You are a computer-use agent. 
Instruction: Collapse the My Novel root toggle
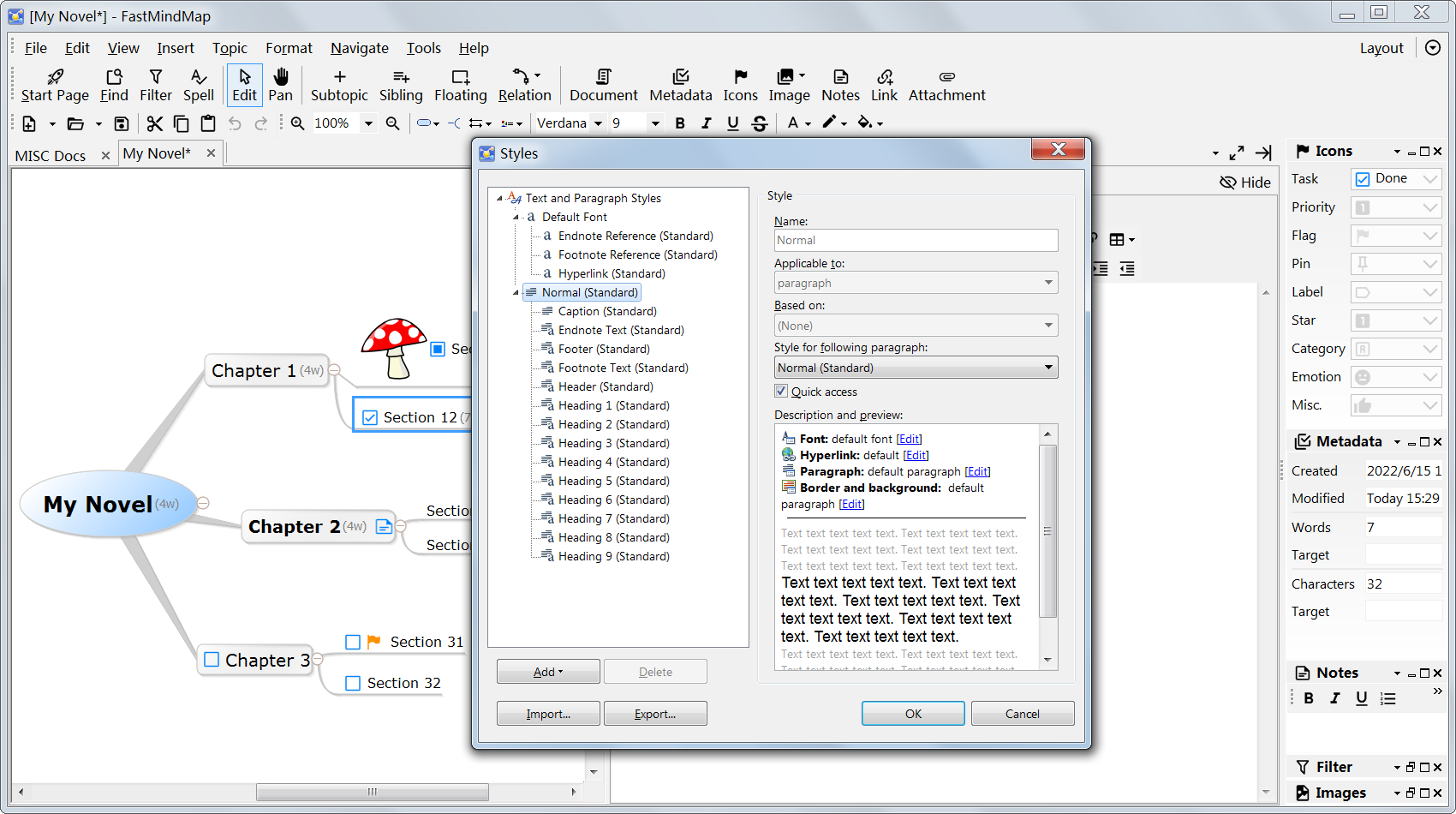point(203,503)
